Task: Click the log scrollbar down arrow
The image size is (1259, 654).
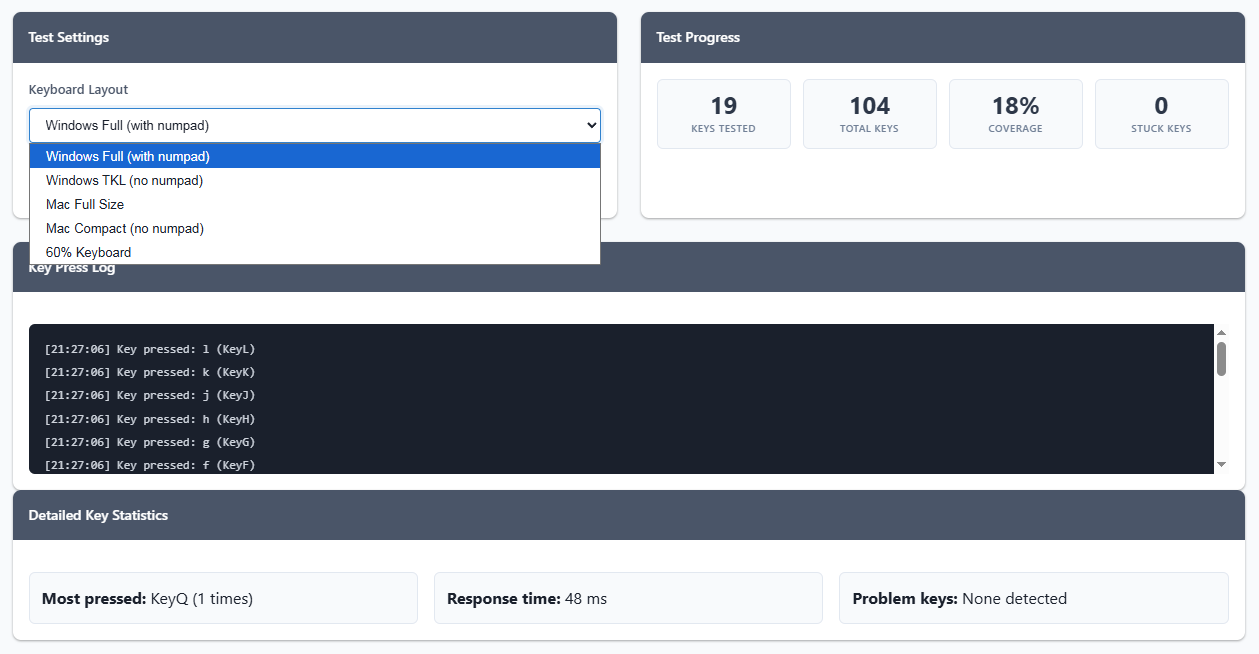Action: tap(1221, 464)
